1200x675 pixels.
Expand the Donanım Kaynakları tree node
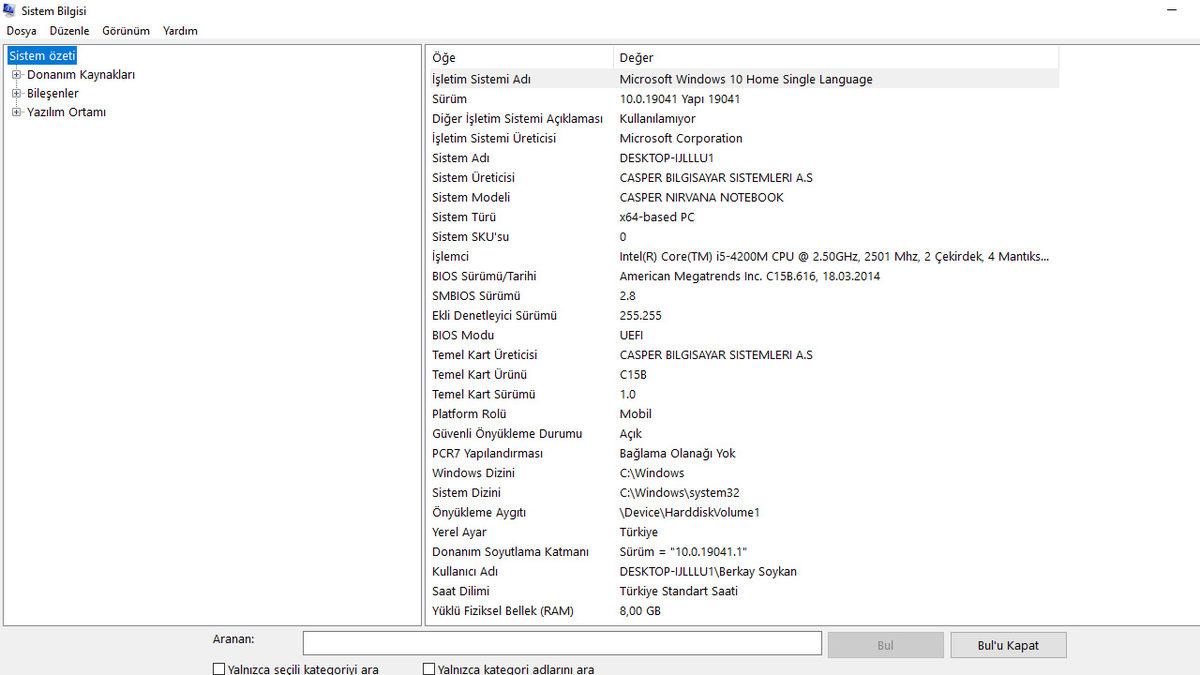[x=16, y=75]
